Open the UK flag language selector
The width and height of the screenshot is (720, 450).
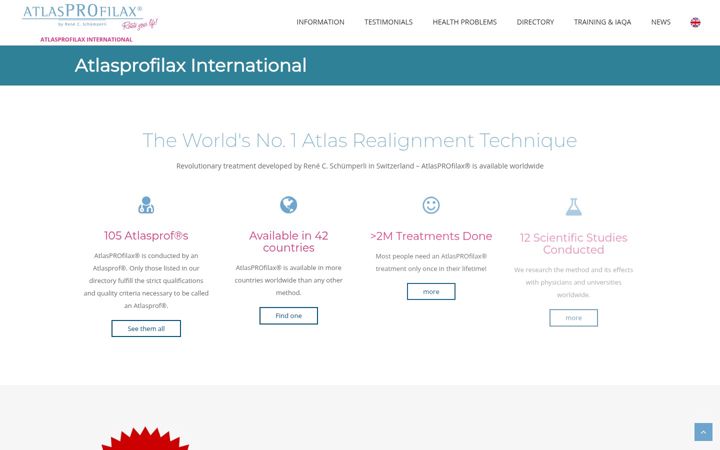point(695,22)
